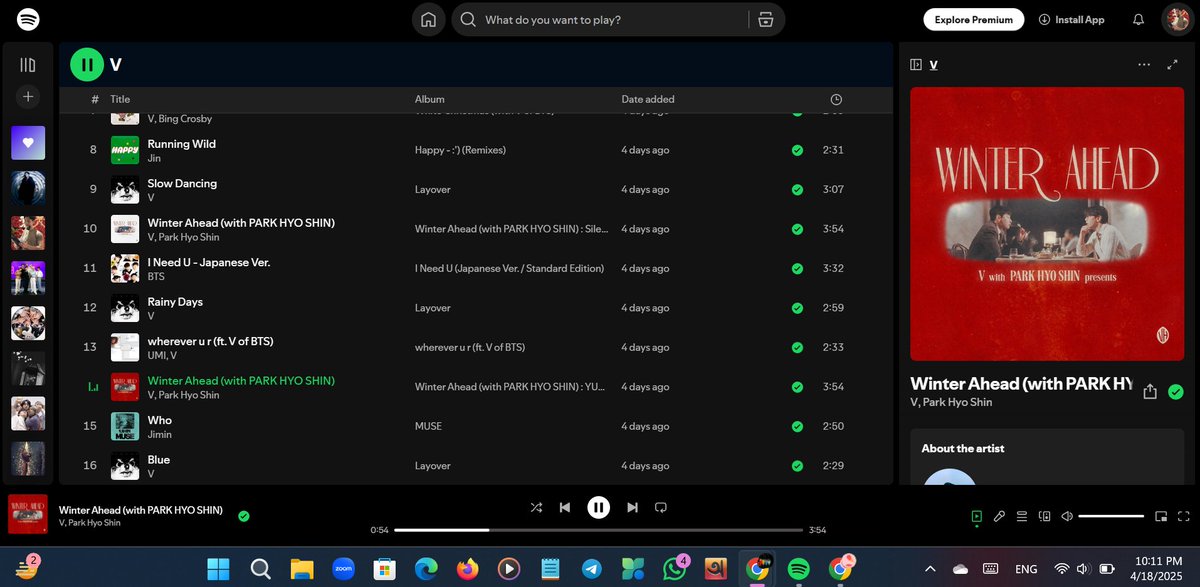The image size is (1200, 587).
Task: Toggle liked checkmark beside bottom bar song title
Action: [244, 516]
